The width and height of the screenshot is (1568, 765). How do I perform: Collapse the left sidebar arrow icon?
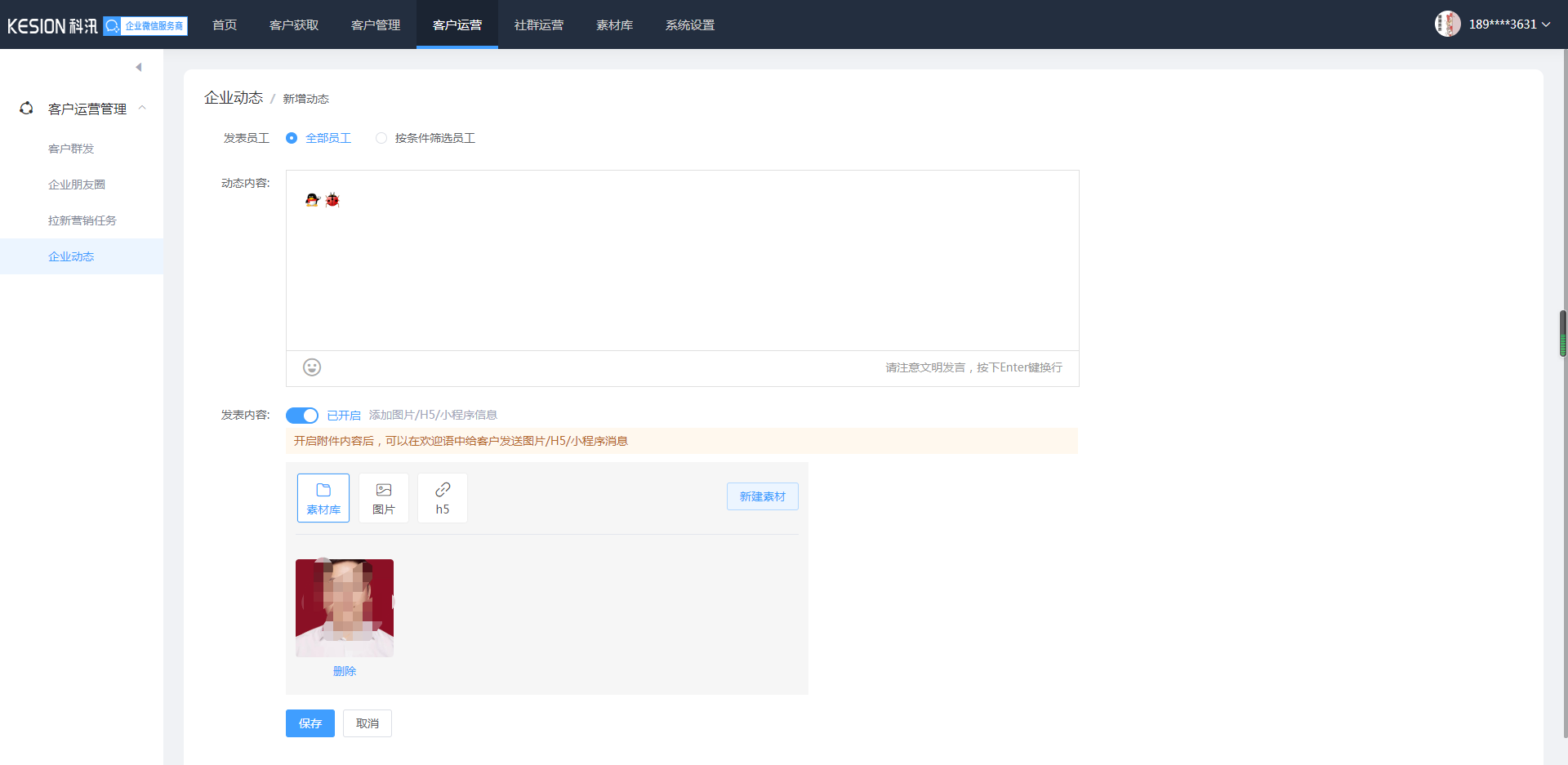139,67
